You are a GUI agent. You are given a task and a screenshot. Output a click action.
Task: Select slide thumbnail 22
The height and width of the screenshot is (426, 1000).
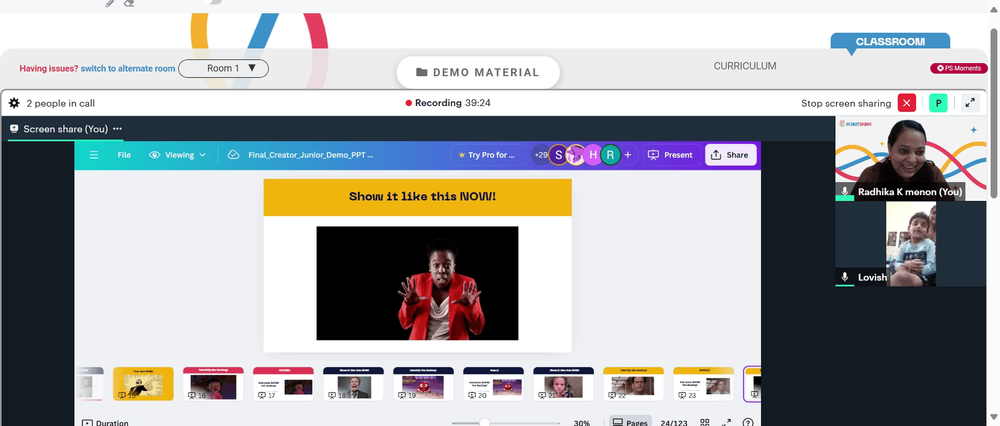(x=633, y=383)
